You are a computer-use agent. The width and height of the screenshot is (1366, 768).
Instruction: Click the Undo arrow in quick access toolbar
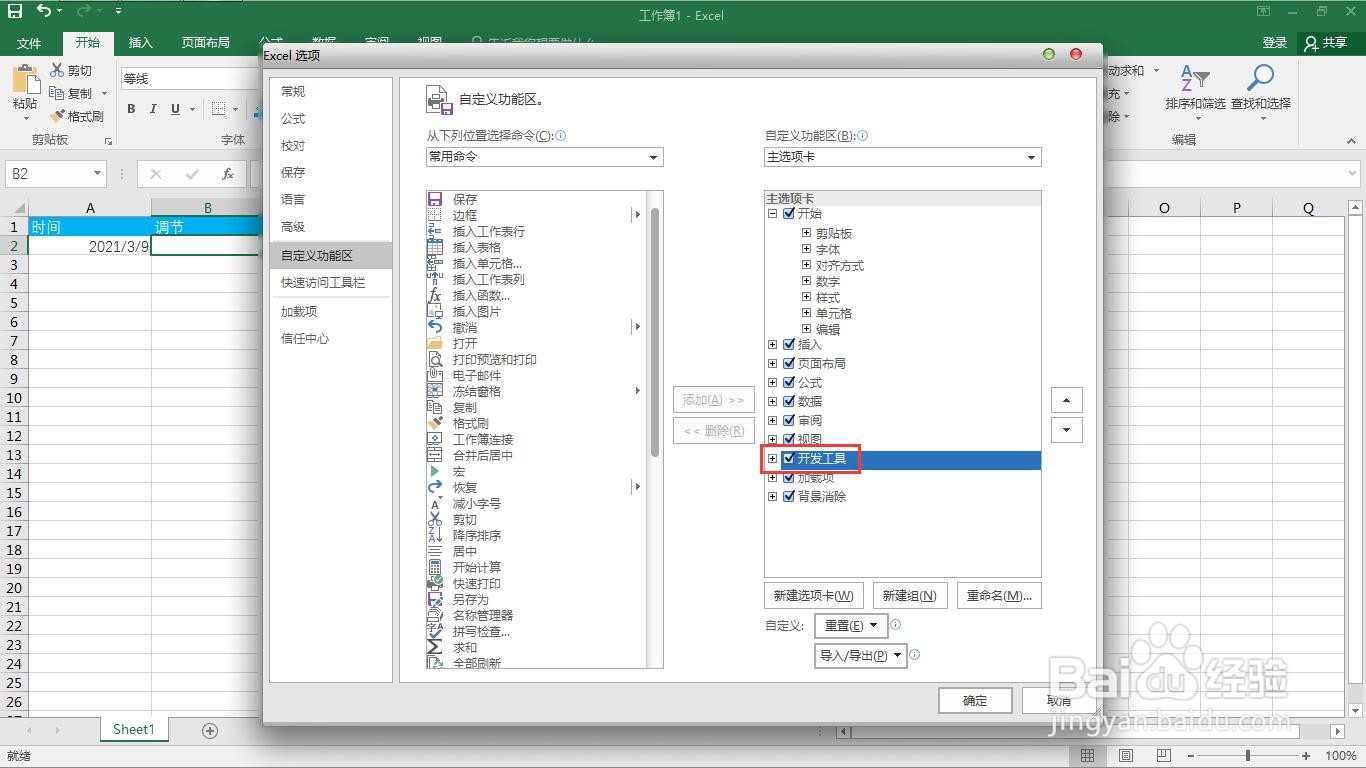point(44,11)
